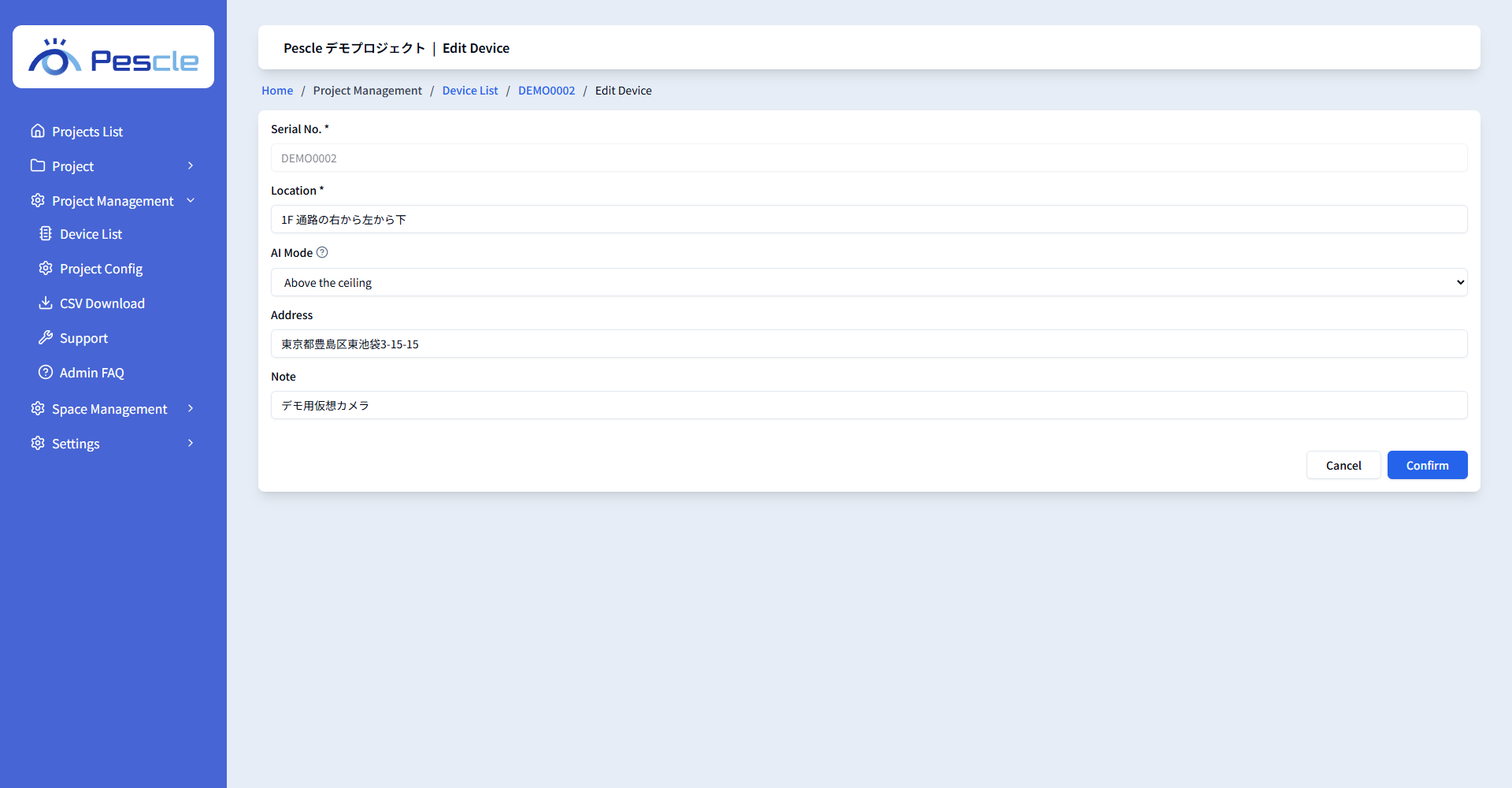Expand the Space Management chevron
The image size is (1512, 788).
191,408
